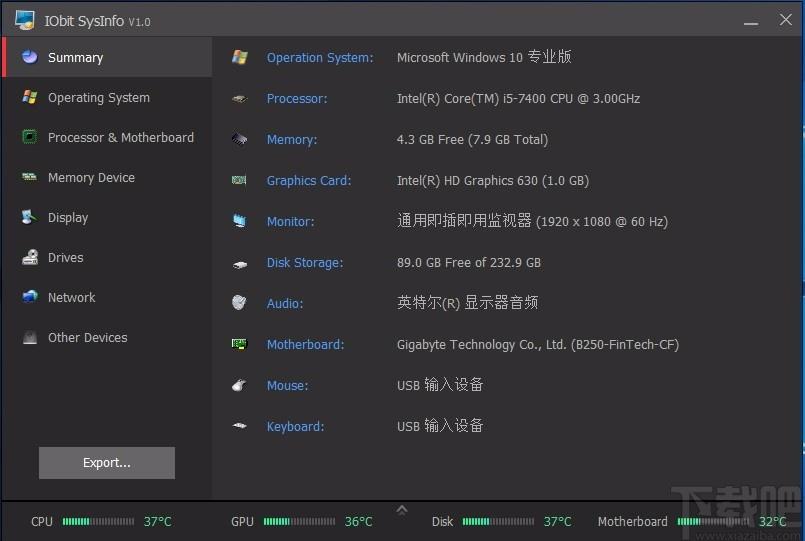This screenshot has height=541, width=805.
Task: Click the monitor icon beside Monitor label
Action: (240, 221)
